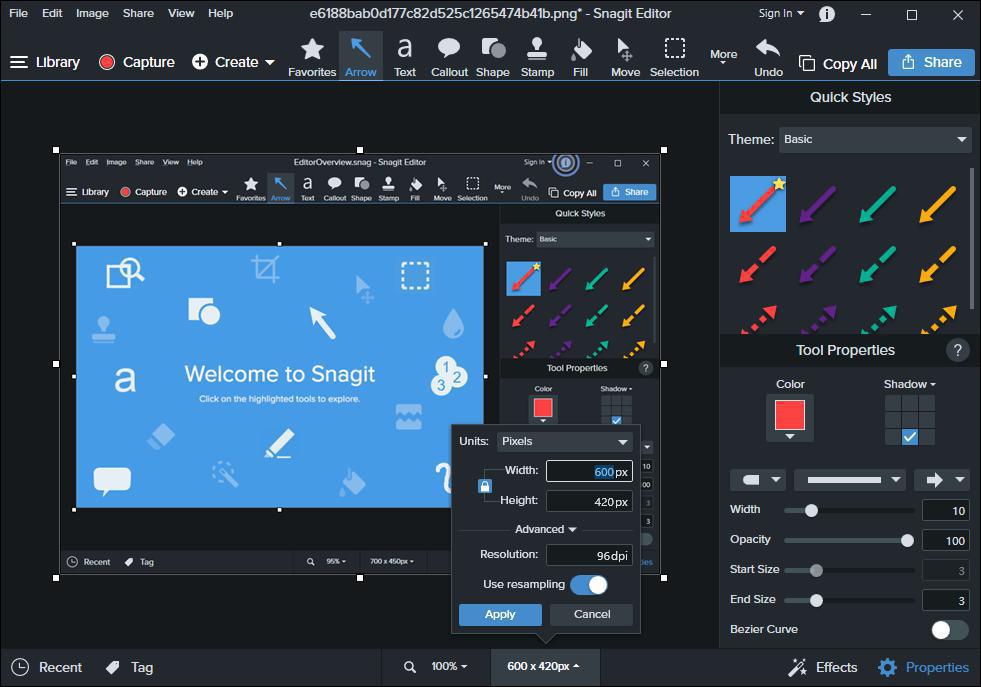Viewport: 981px width, 687px height.
Task: Select the Callout tool
Action: 449,58
